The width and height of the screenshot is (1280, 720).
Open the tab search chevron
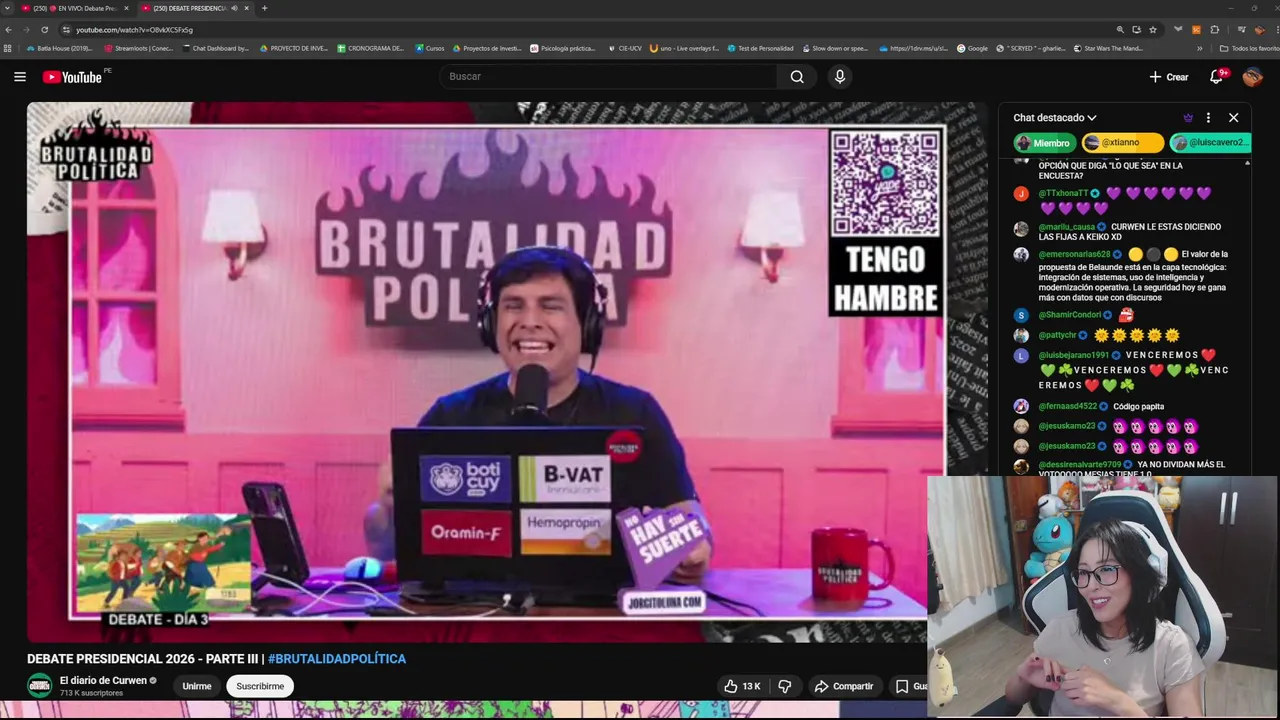8,8
